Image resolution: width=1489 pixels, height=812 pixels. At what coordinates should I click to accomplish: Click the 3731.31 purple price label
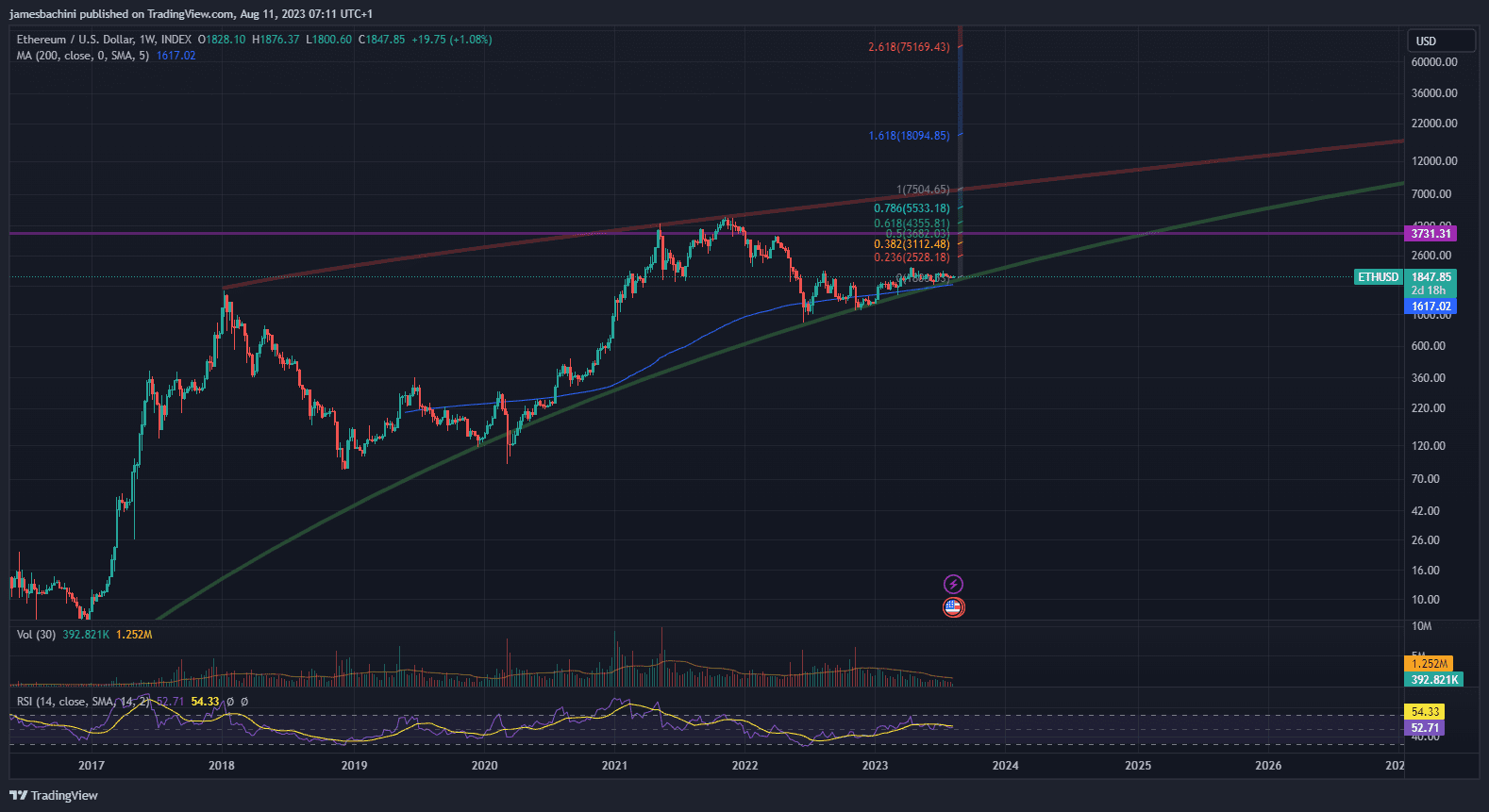click(x=1430, y=233)
